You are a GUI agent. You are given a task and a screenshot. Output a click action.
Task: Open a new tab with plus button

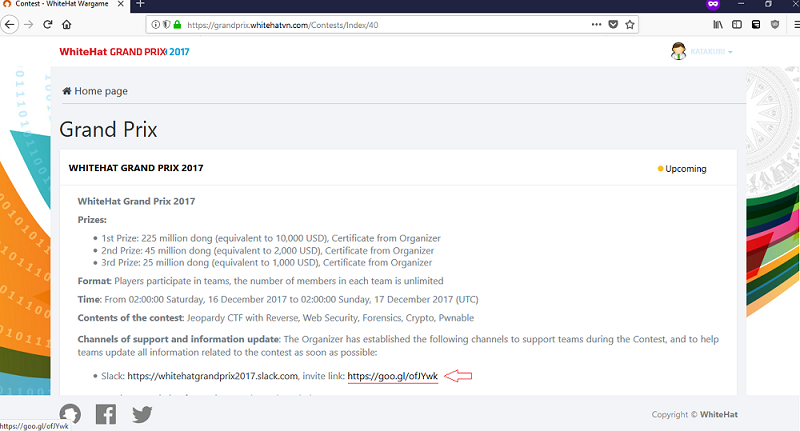(141, 5)
